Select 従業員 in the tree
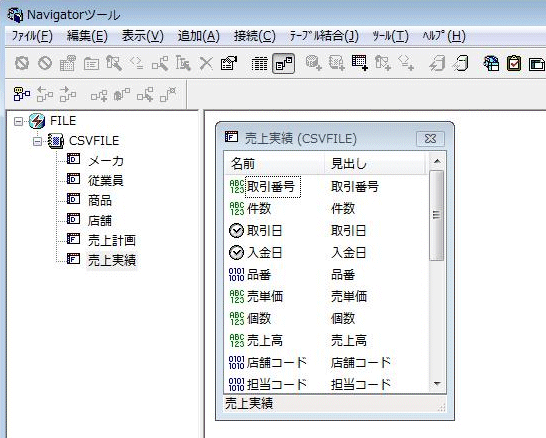 (x=106, y=181)
